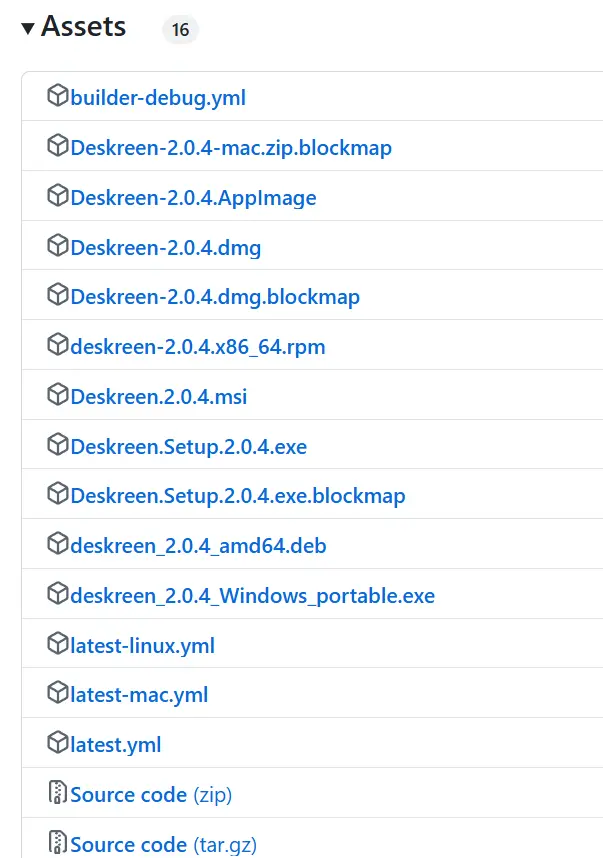603x858 pixels.
Task: Click the 16 assets count badge
Action: 180,30
